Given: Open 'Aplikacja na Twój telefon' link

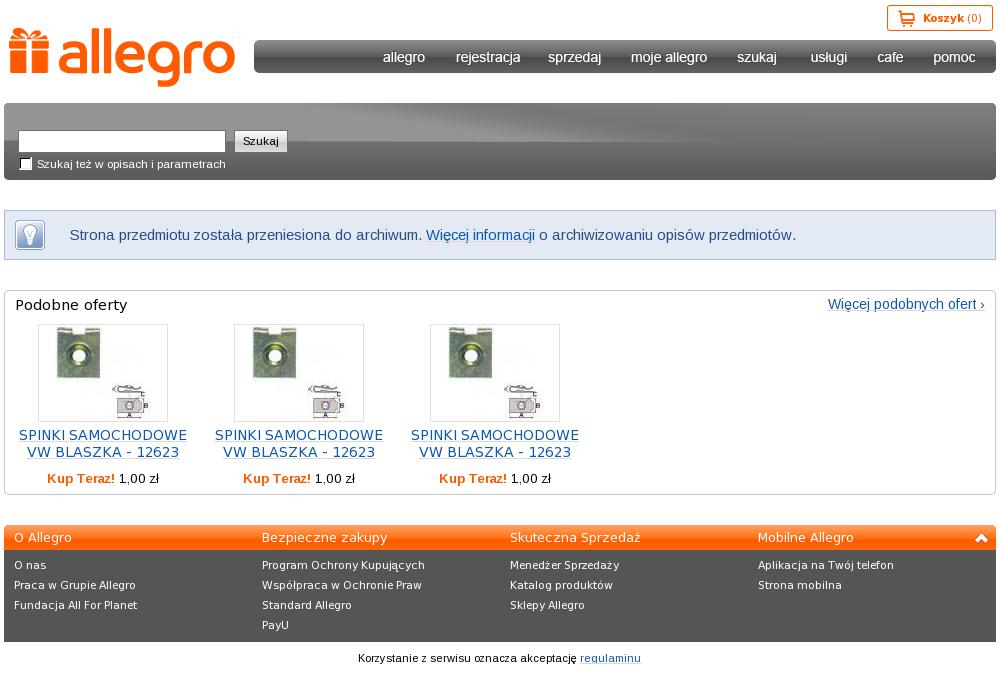Looking at the screenshot, I should pyautogui.click(x=825, y=565).
